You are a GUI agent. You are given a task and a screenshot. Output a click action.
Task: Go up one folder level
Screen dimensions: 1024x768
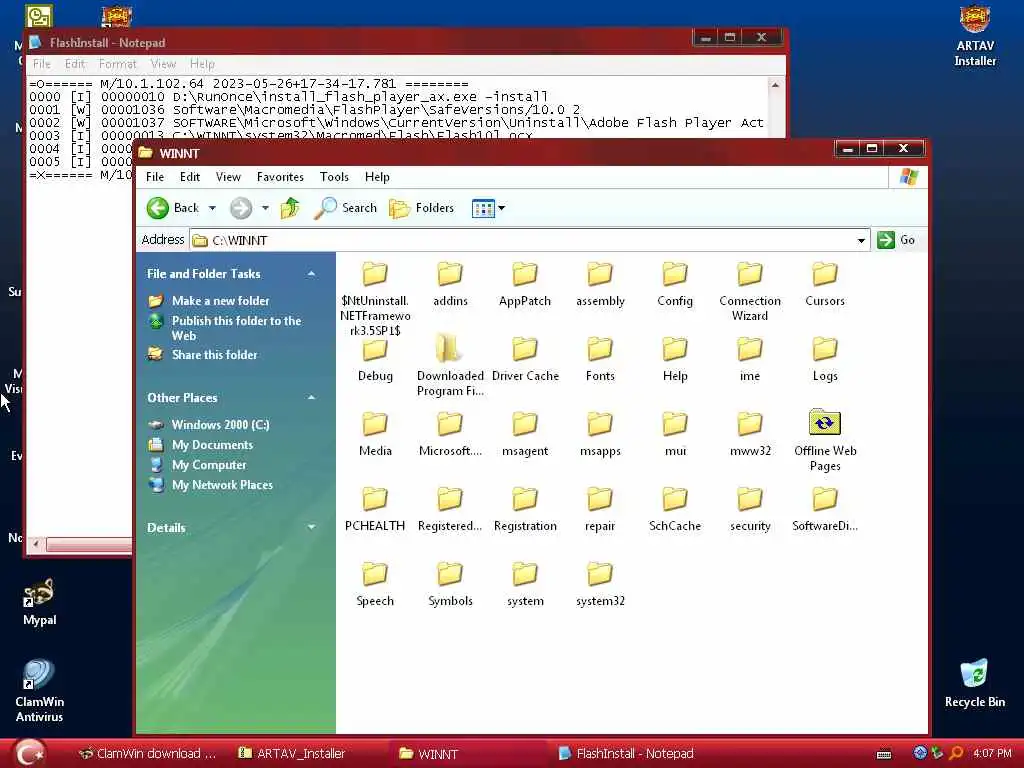point(290,208)
